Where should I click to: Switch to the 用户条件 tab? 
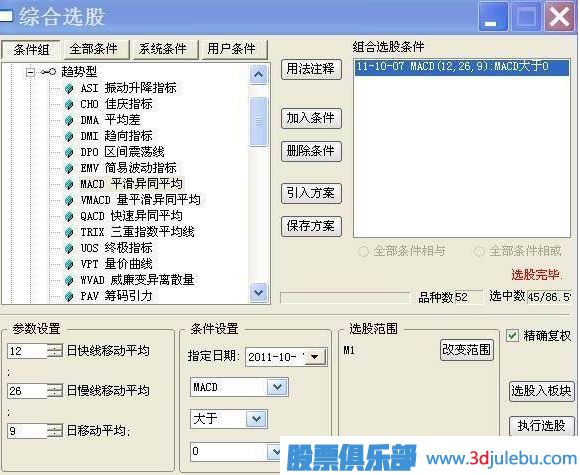coord(232,49)
